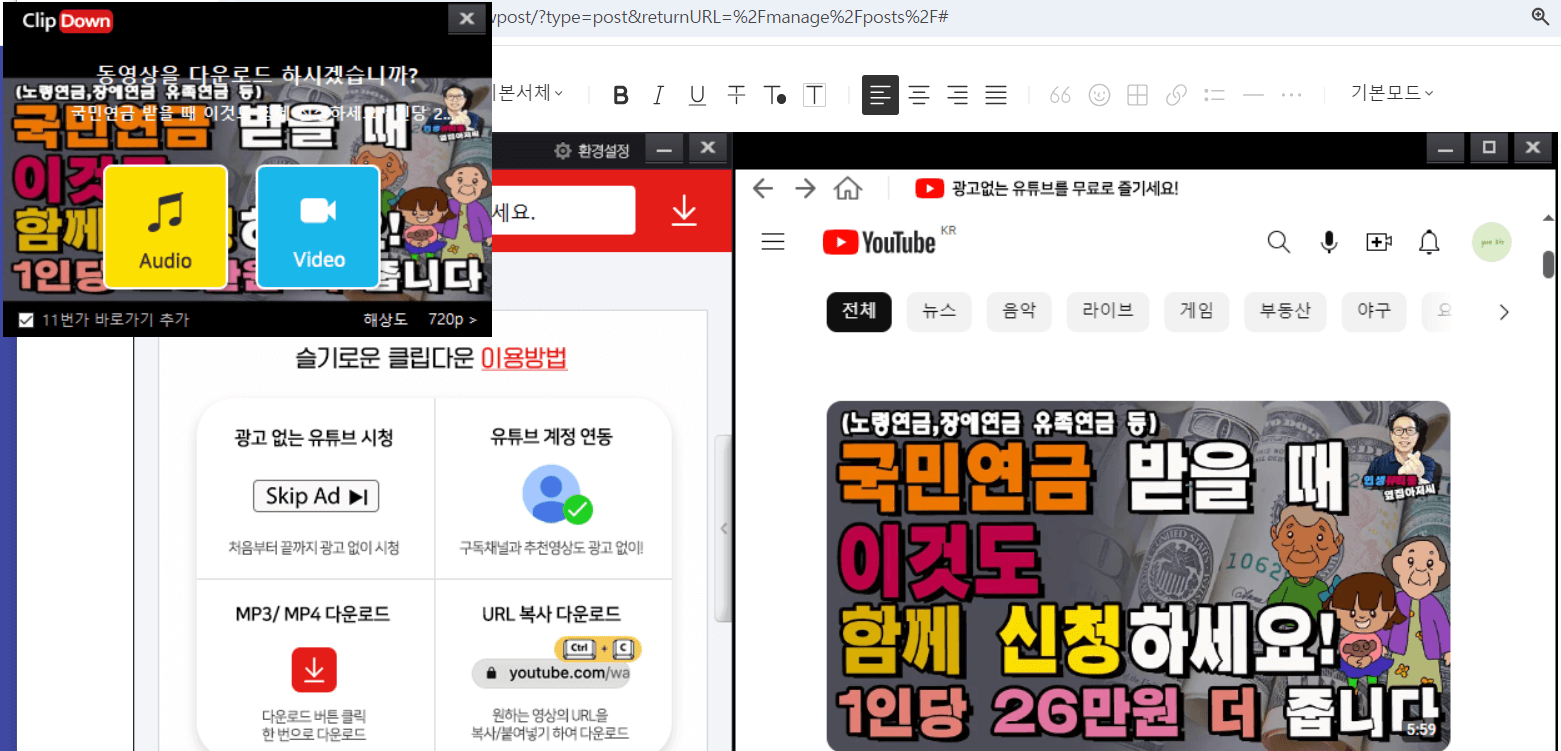Close the ClipDown download popup
Screen dimensions: 1561x751
(x=466, y=19)
